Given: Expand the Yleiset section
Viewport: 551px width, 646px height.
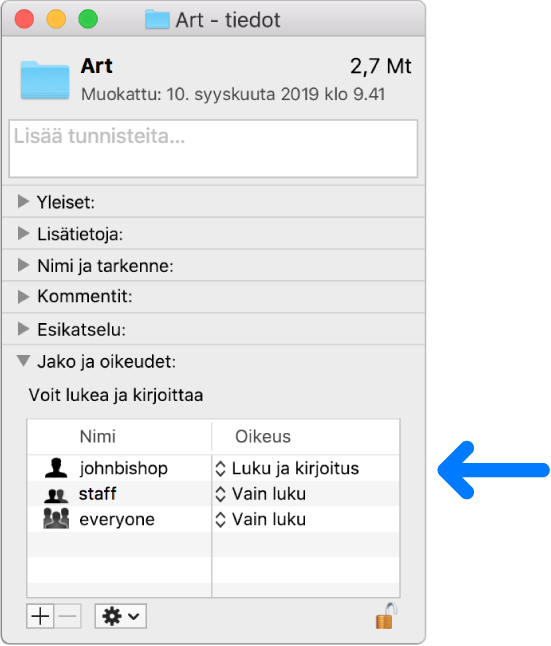Looking at the screenshot, I should [x=23, y=201].
